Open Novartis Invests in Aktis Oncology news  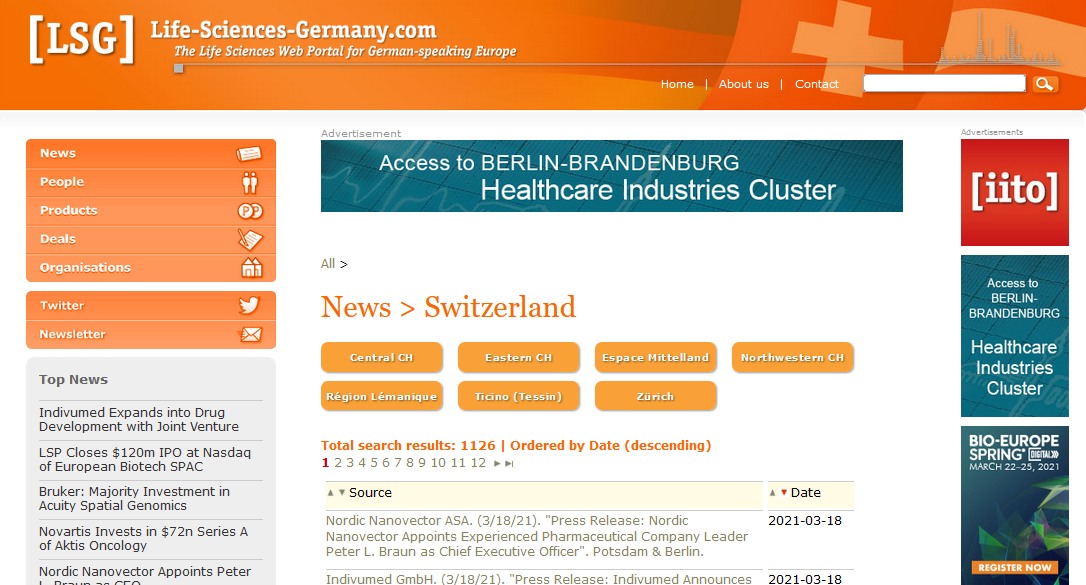coord(143,539)
